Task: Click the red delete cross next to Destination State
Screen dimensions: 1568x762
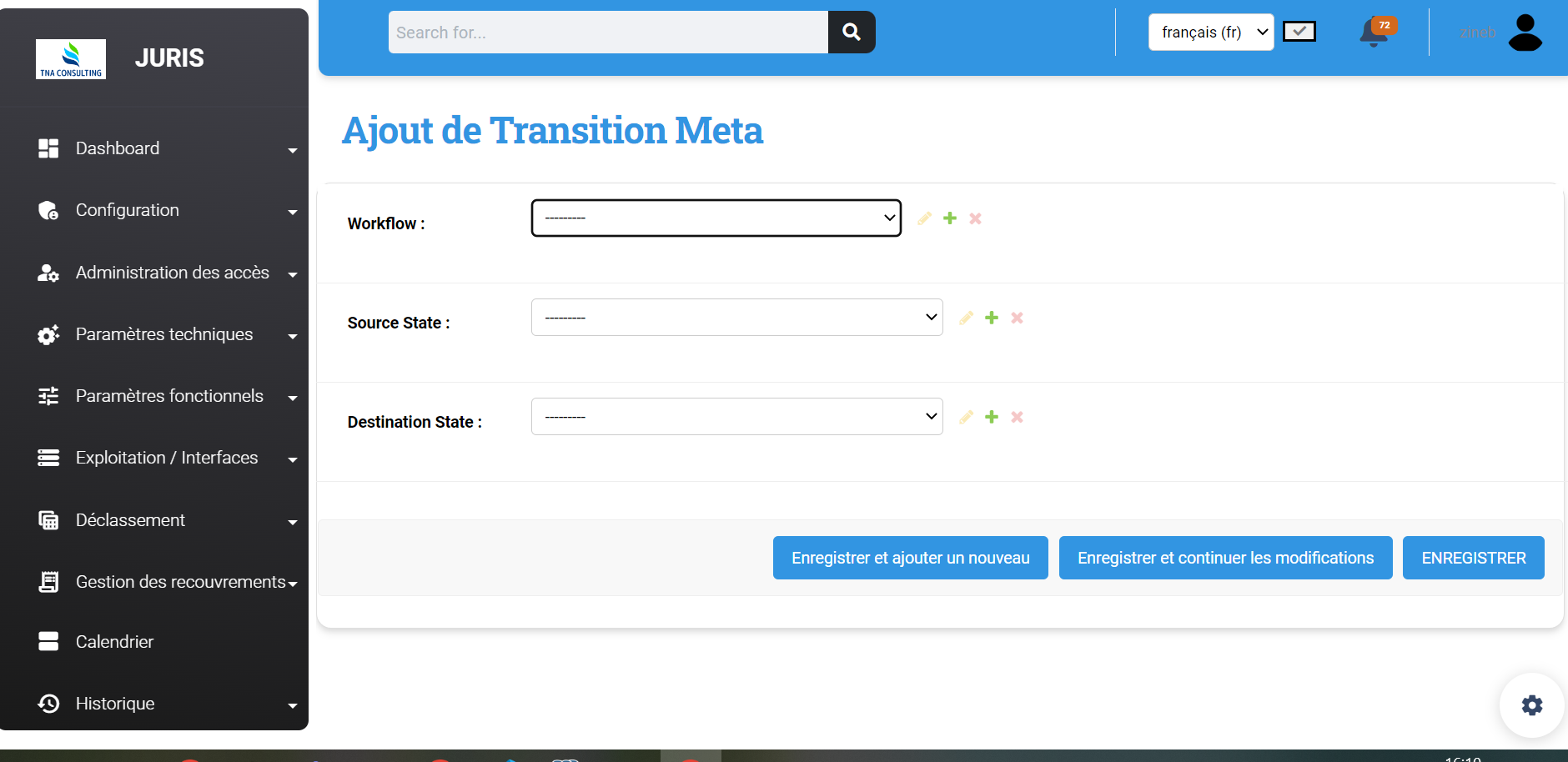Action: (x=1017, y=417)
